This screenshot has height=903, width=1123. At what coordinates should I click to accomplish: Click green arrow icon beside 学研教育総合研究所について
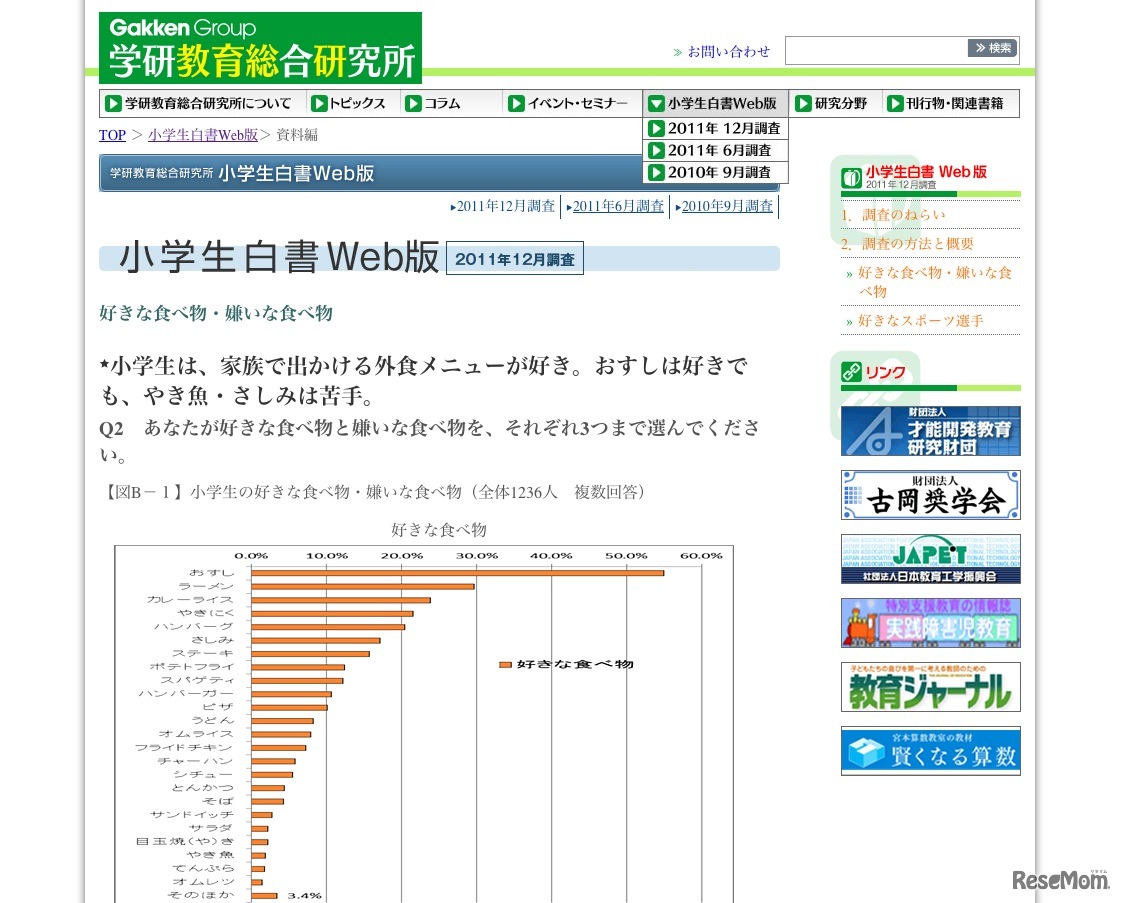point(113,104)
